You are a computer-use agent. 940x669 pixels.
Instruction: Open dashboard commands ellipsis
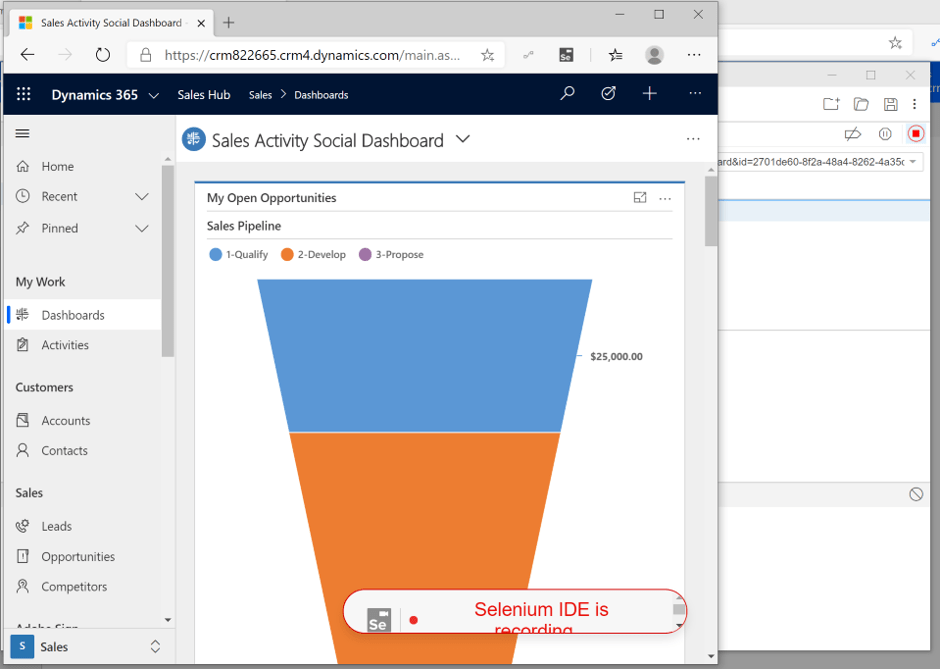coord(693,138)
